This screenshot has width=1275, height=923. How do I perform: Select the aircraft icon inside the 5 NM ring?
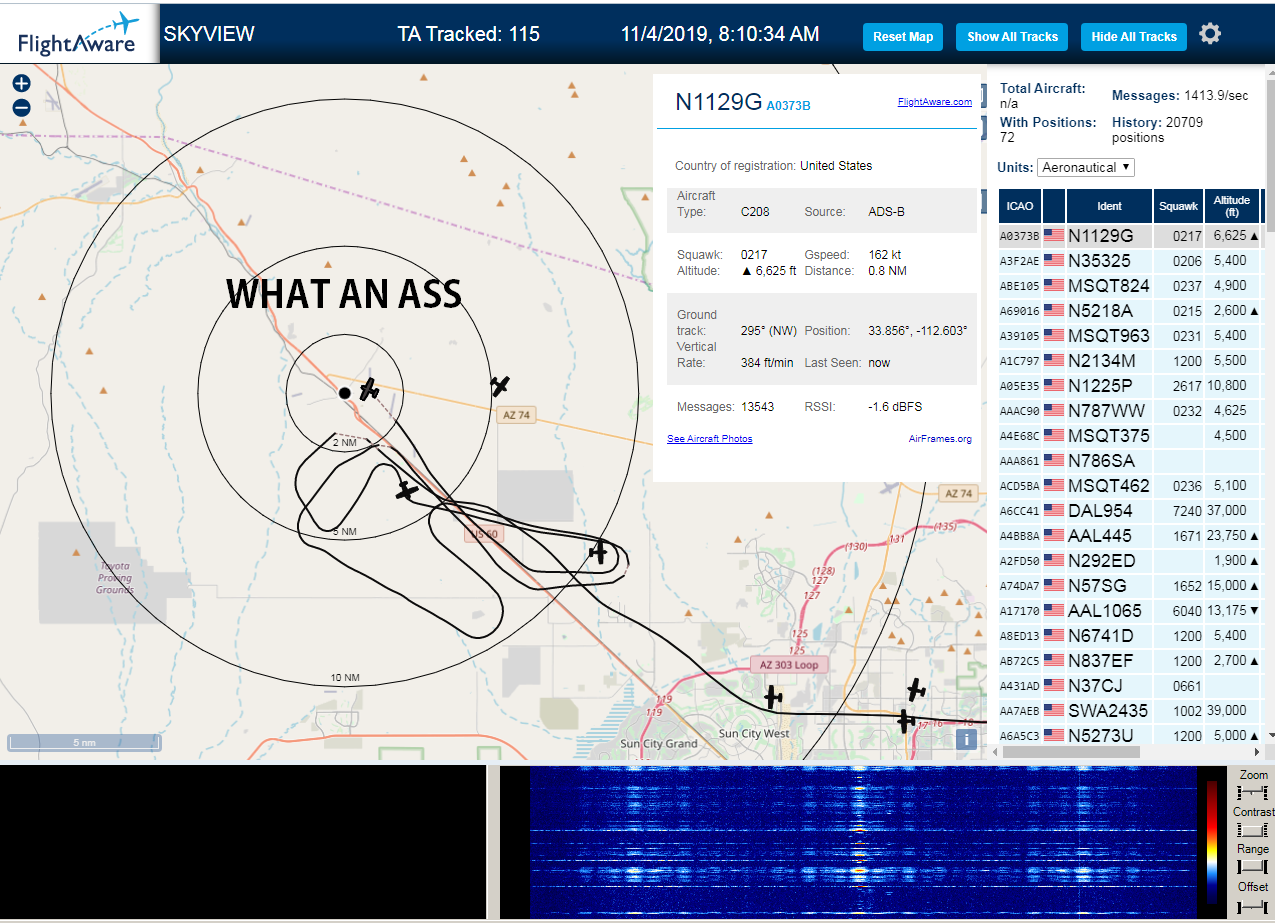405,490
